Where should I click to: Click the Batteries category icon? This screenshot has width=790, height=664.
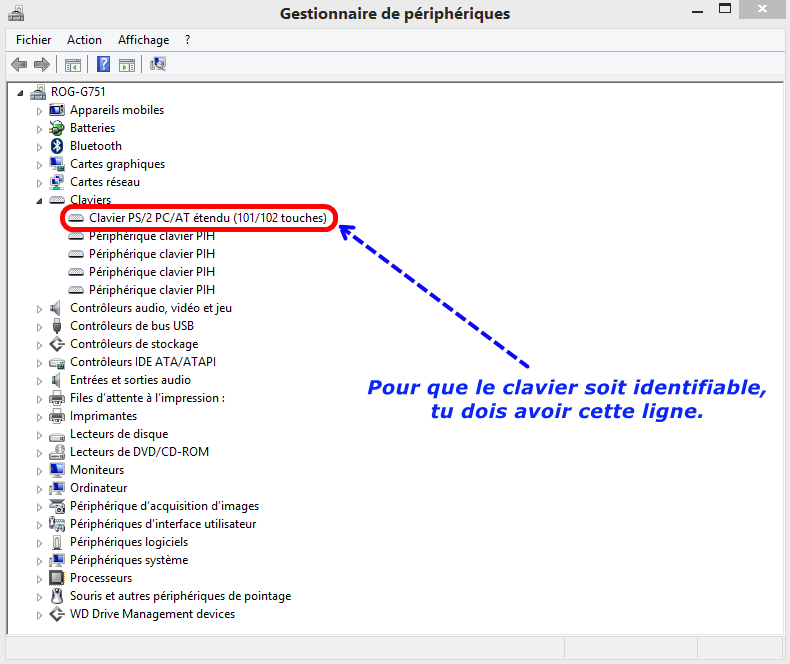coord(57,128)
